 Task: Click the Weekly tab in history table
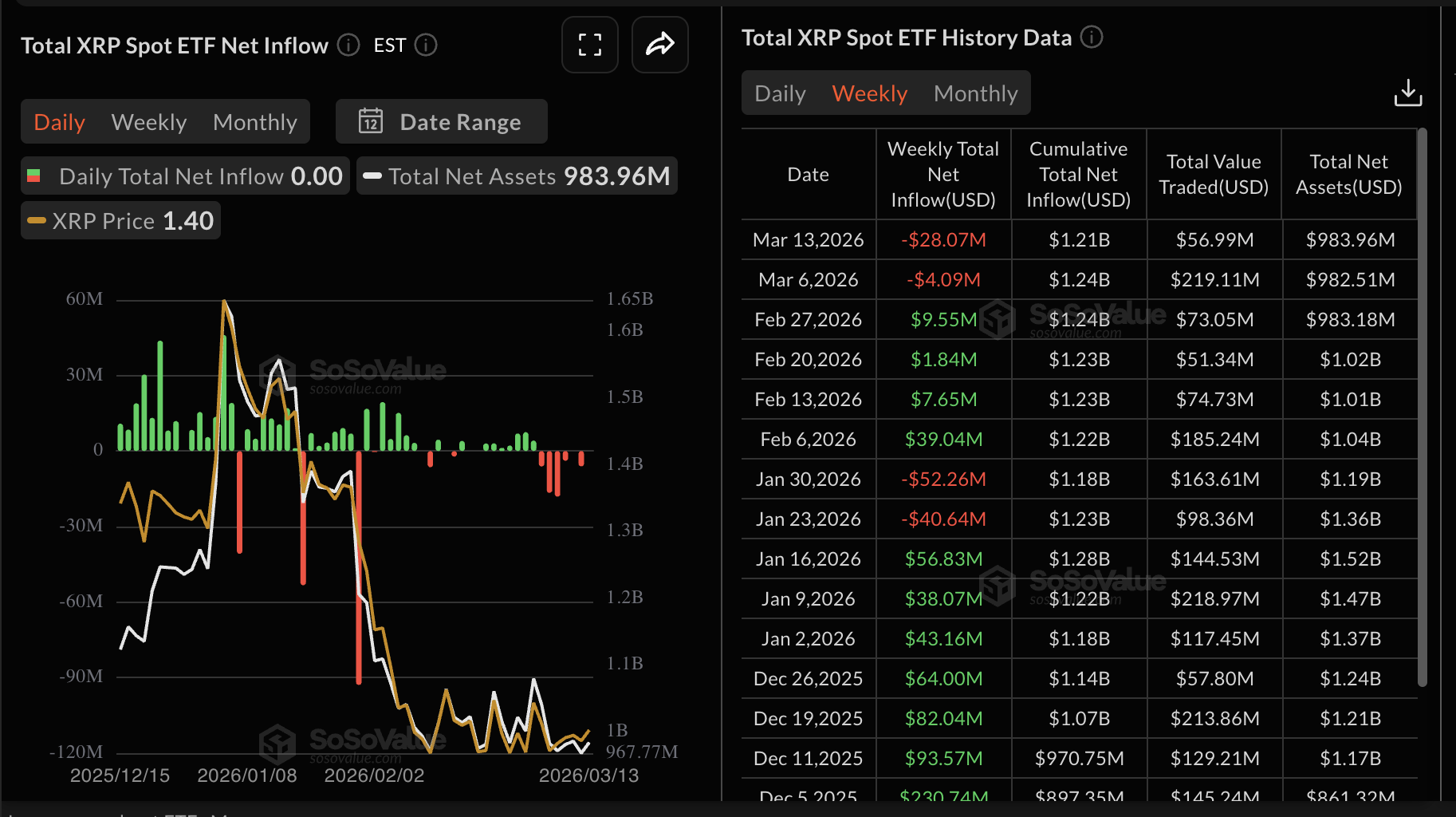869,93
